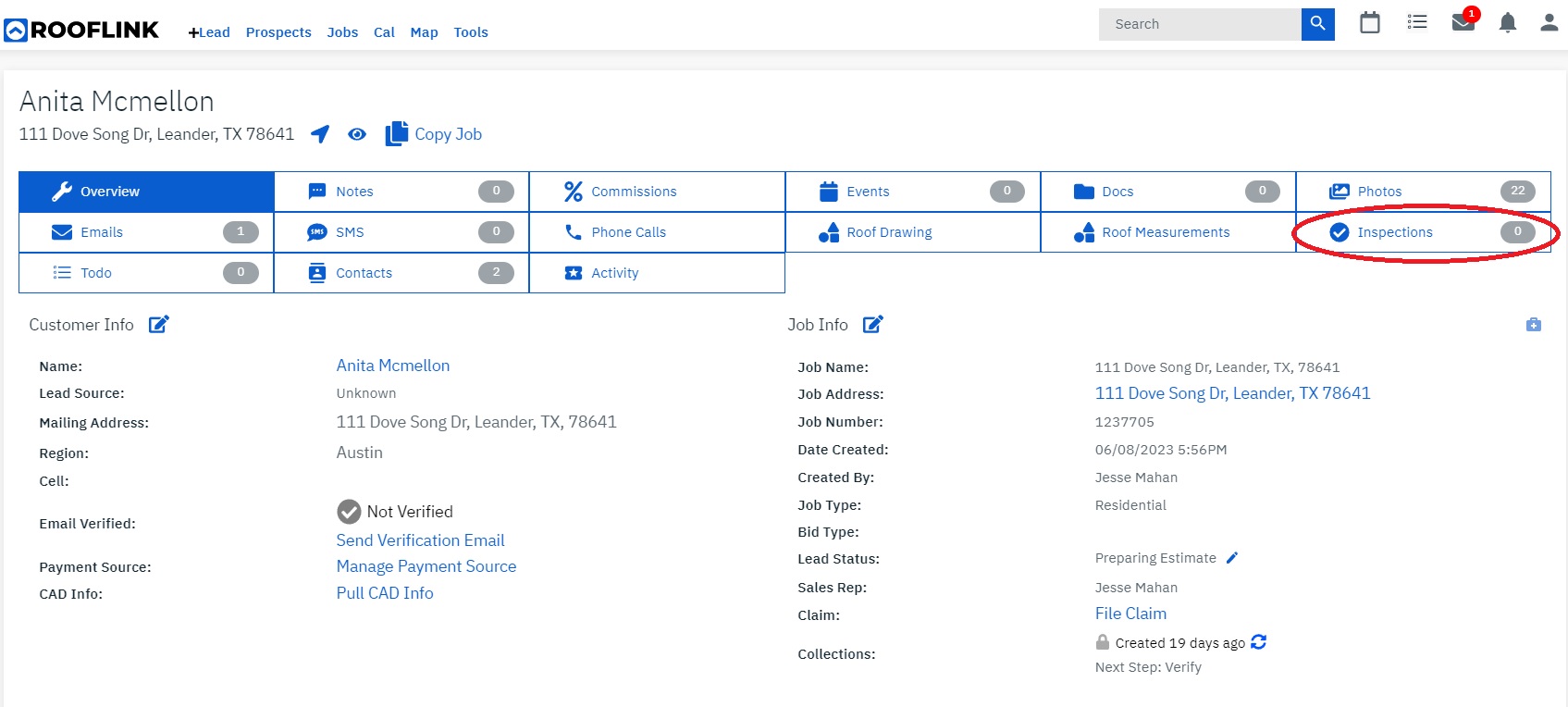The width and height of the screenshot is (1568, 707).
Task: Open Map menu item
Action: tap(424, 32)
